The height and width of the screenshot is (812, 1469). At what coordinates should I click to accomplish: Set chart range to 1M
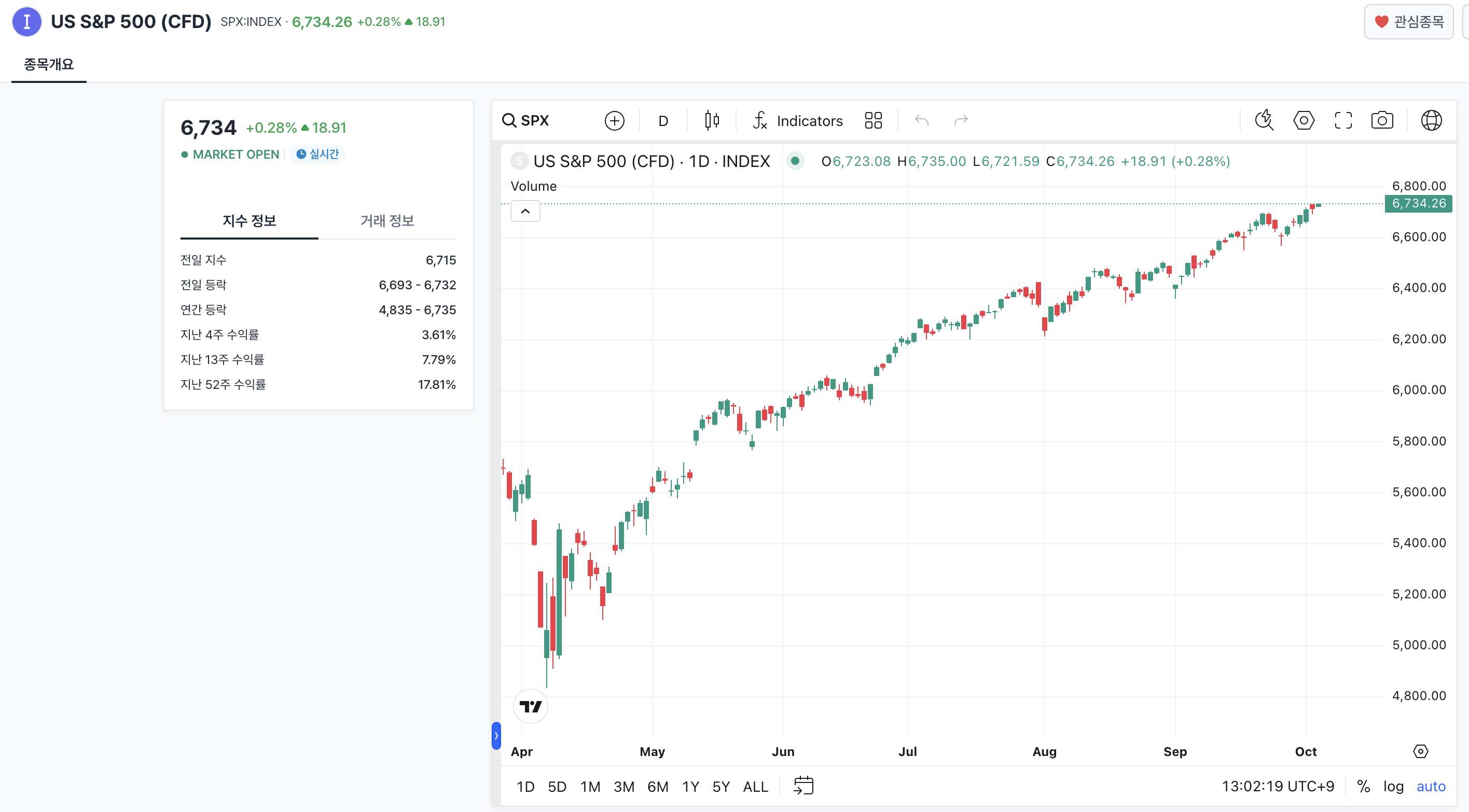[x=590, y=787]
